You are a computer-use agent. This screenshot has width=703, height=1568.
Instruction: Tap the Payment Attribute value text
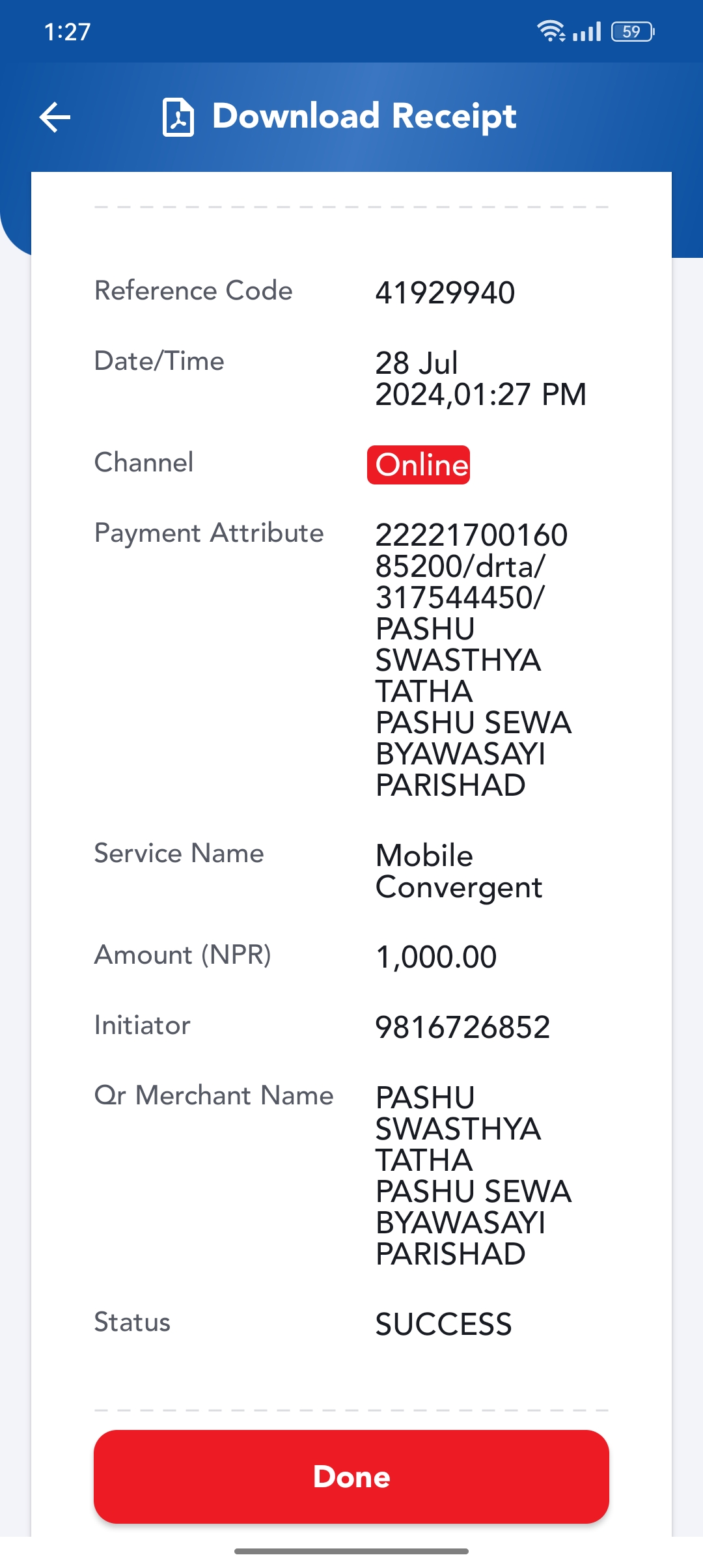coord(473,660)
